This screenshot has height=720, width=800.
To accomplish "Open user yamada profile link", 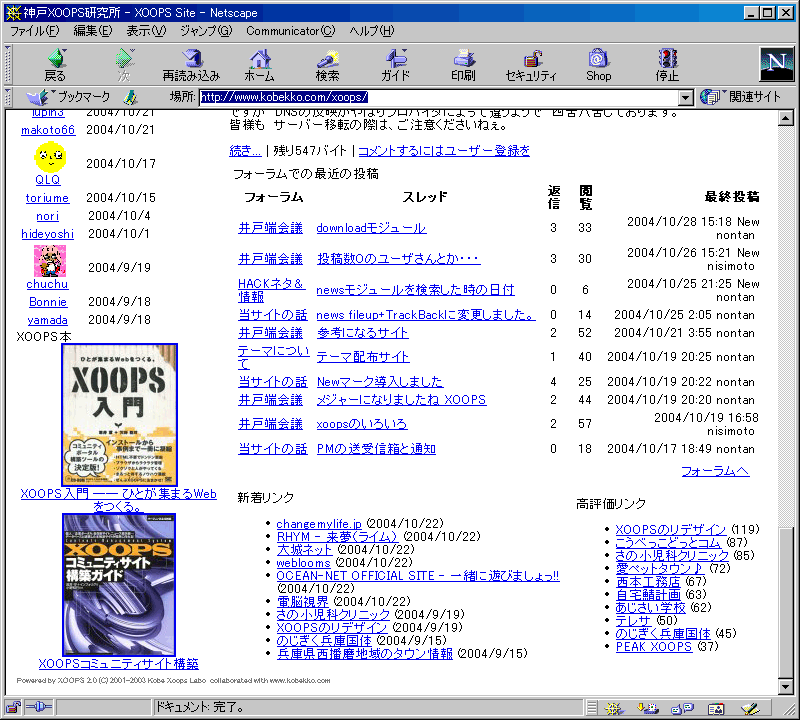I will tap(47, 320).
